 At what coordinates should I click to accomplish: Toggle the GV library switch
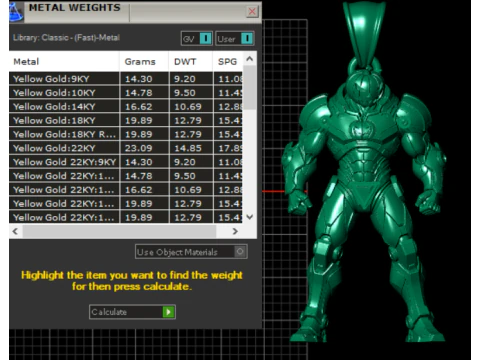(x=197, y=39)
